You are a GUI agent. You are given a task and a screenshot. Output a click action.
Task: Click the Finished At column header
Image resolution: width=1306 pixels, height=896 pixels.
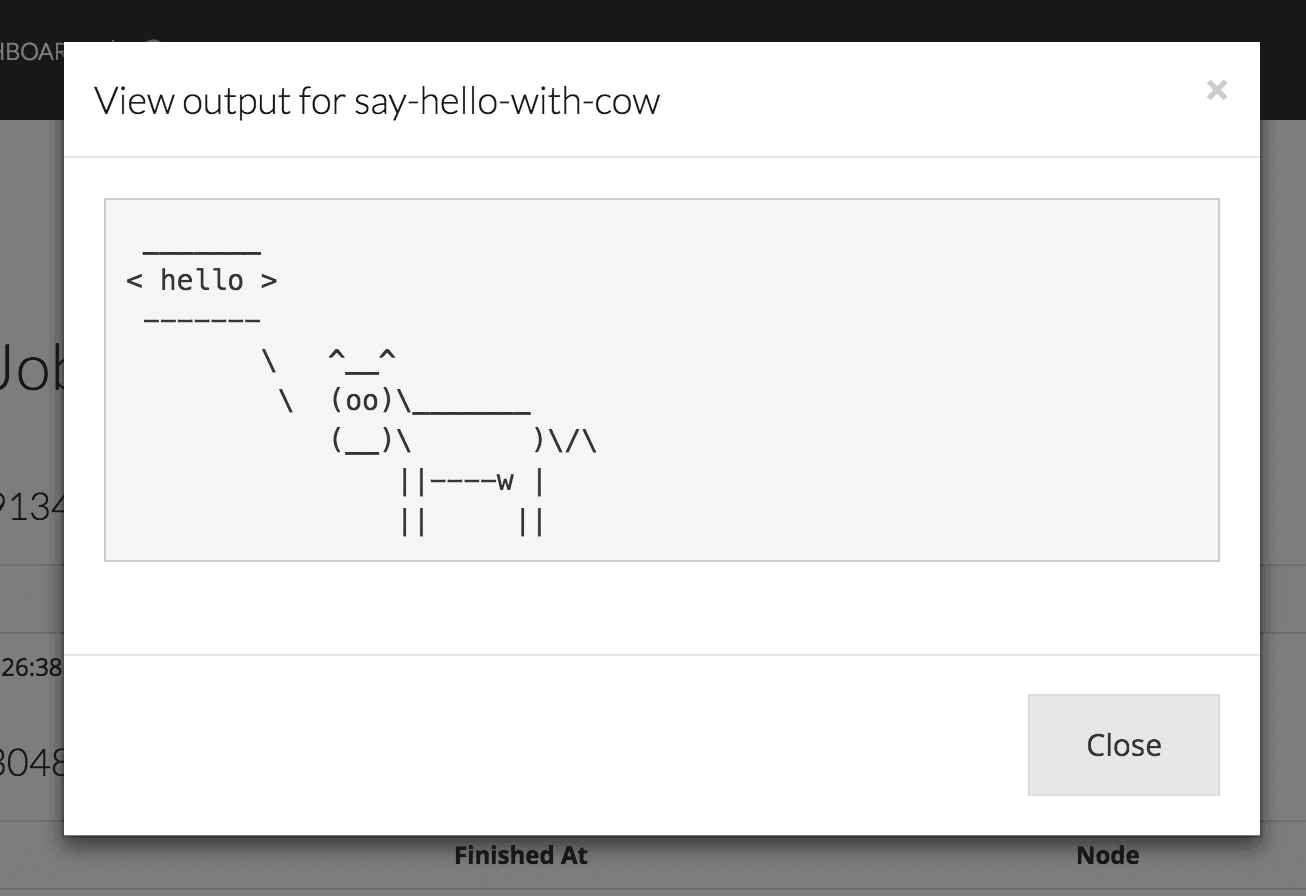tap(521, 856)
